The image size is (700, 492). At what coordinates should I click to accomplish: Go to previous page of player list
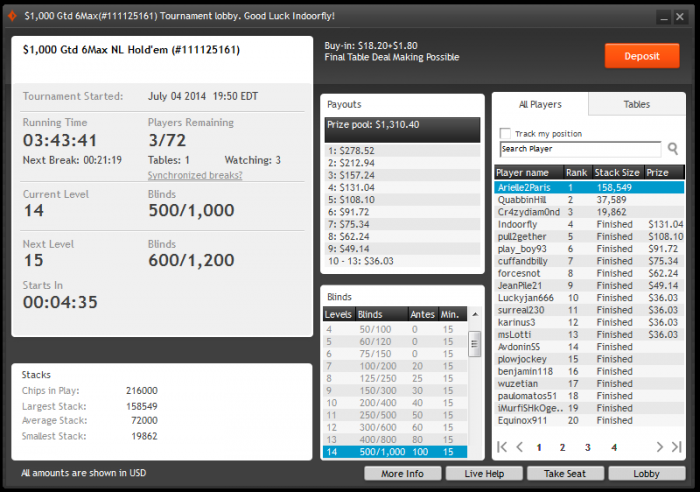[x=520, y=447]
